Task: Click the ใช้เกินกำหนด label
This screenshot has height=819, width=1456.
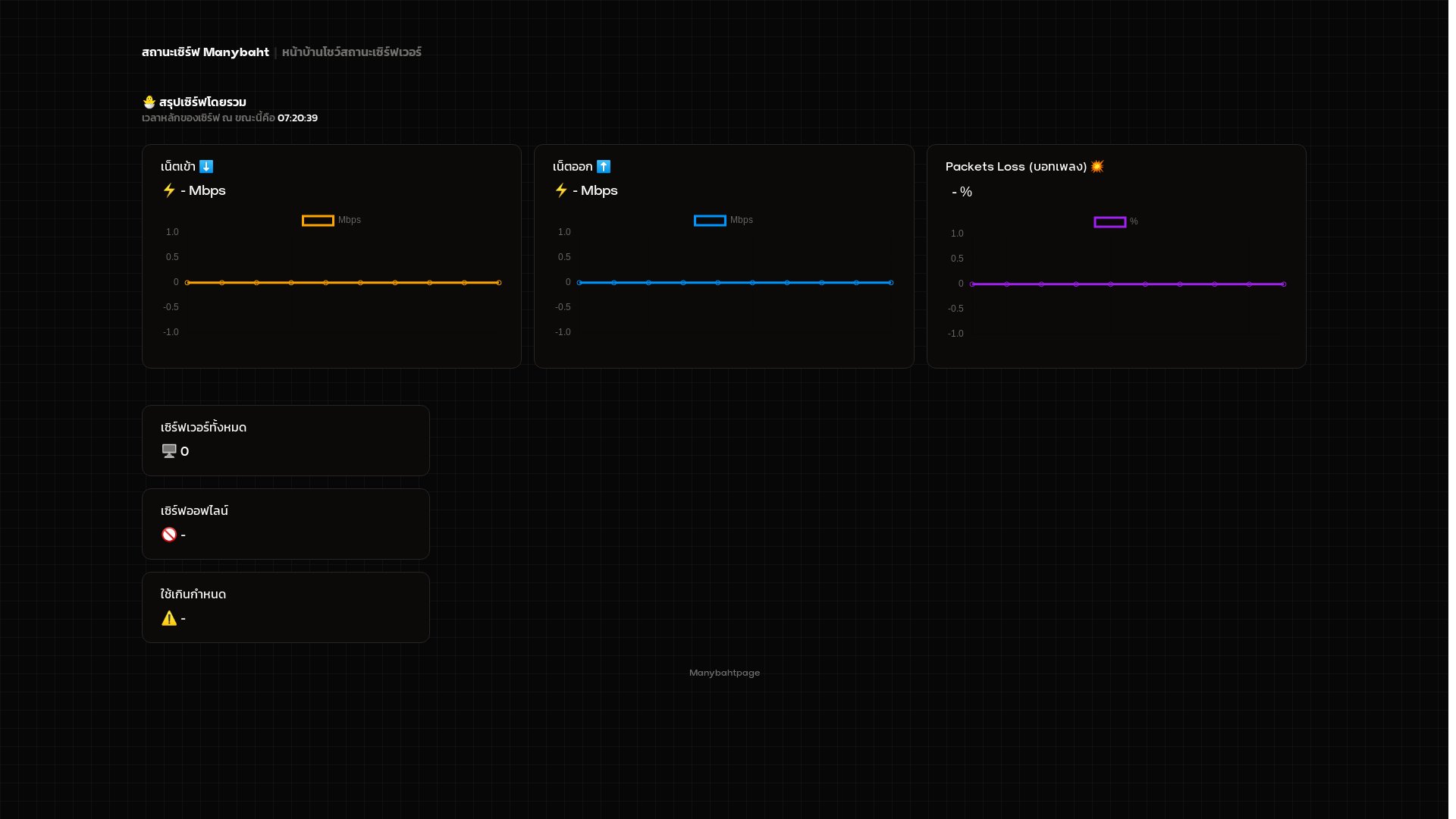Action: [x=193, y=594]
